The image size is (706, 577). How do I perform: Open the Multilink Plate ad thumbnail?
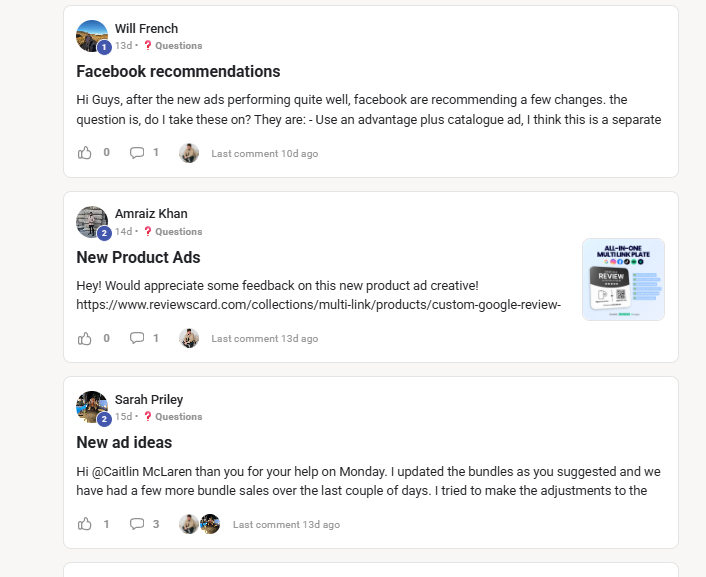point(623,279)
